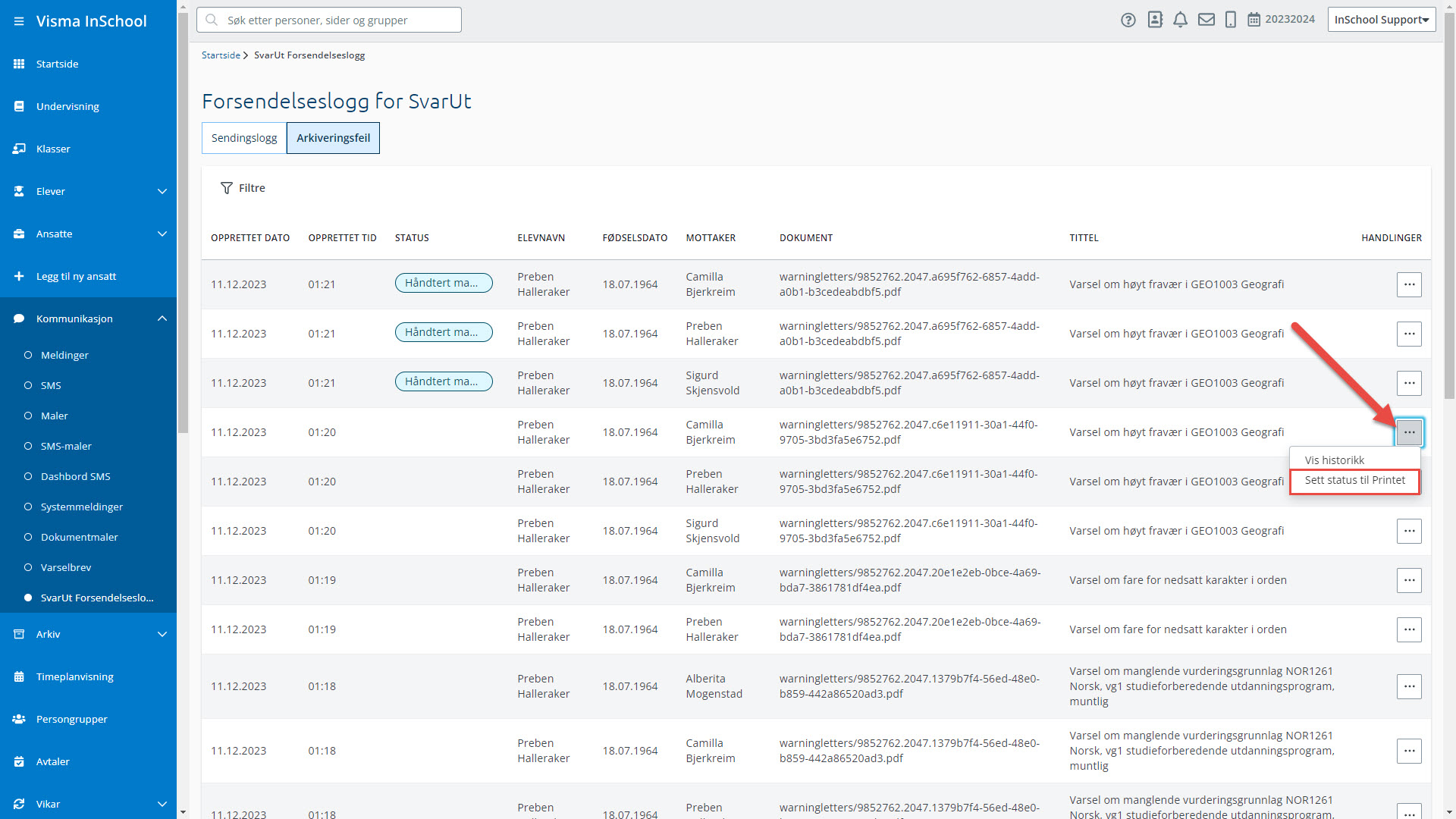Click the plus icon for Legg til ny ansatt

[x=19, y=276]
